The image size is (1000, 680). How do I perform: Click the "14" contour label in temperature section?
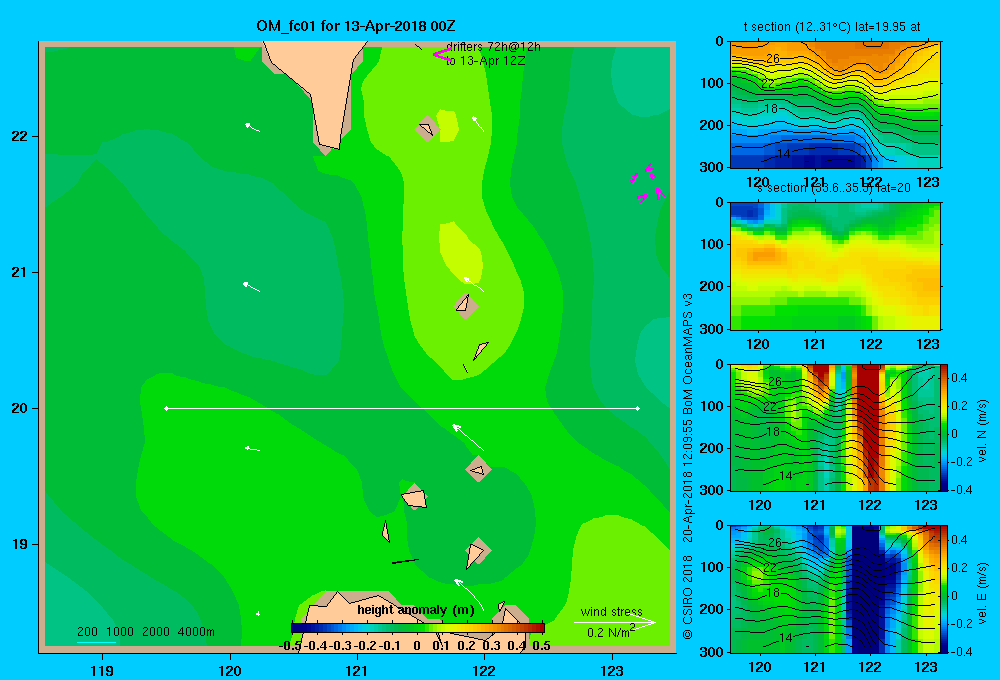pyautogui.click(x=784, y=154)
